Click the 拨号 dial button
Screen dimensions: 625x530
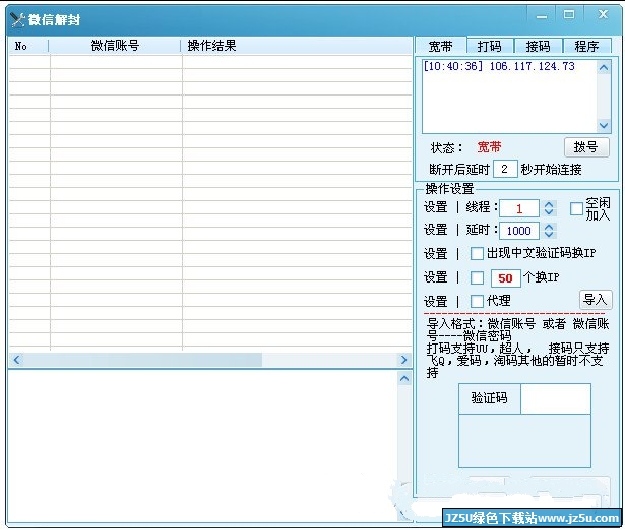(586, 147)
